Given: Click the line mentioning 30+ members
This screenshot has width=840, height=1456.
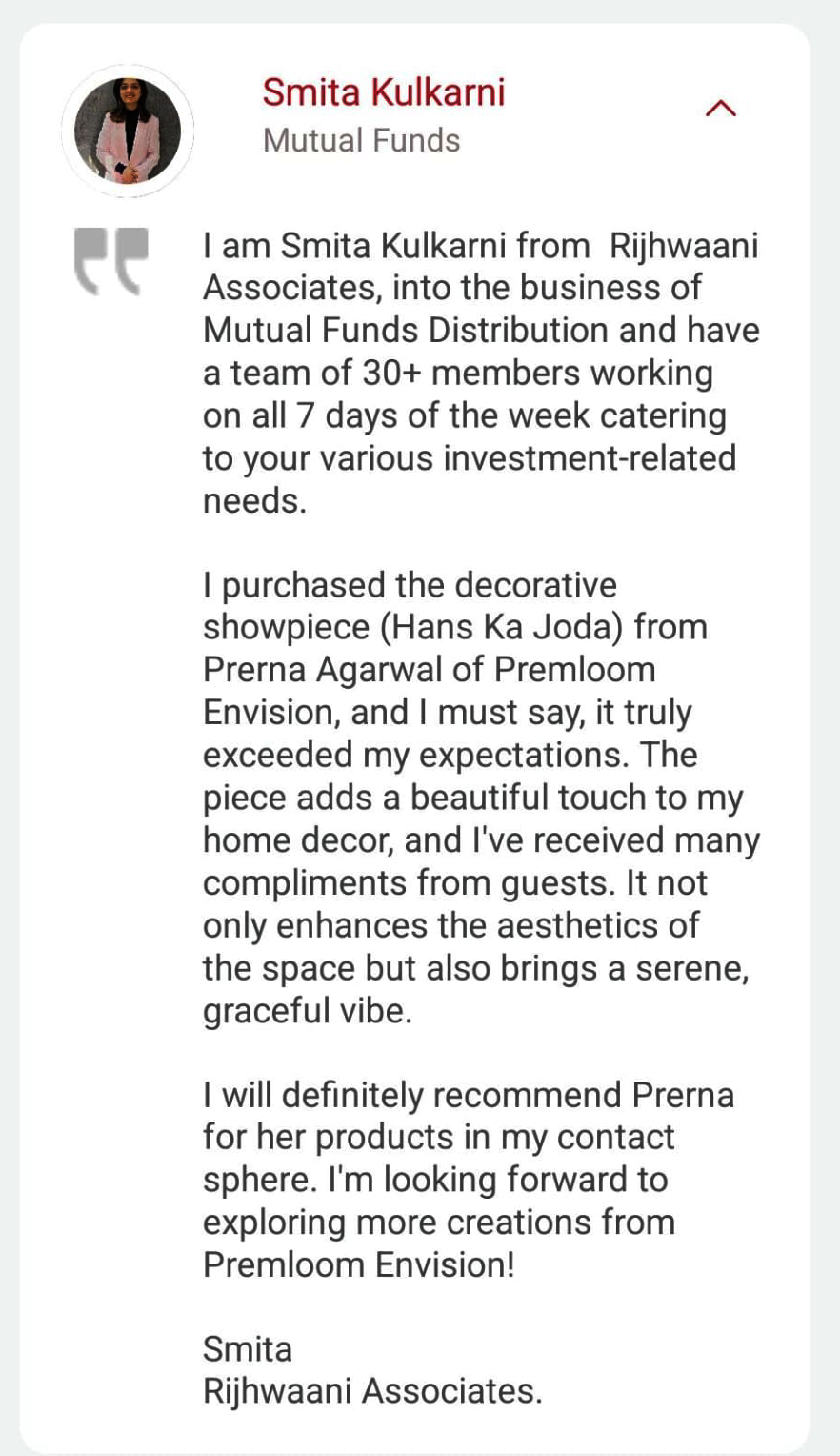Looking at the screenshot, I should 457,373.
